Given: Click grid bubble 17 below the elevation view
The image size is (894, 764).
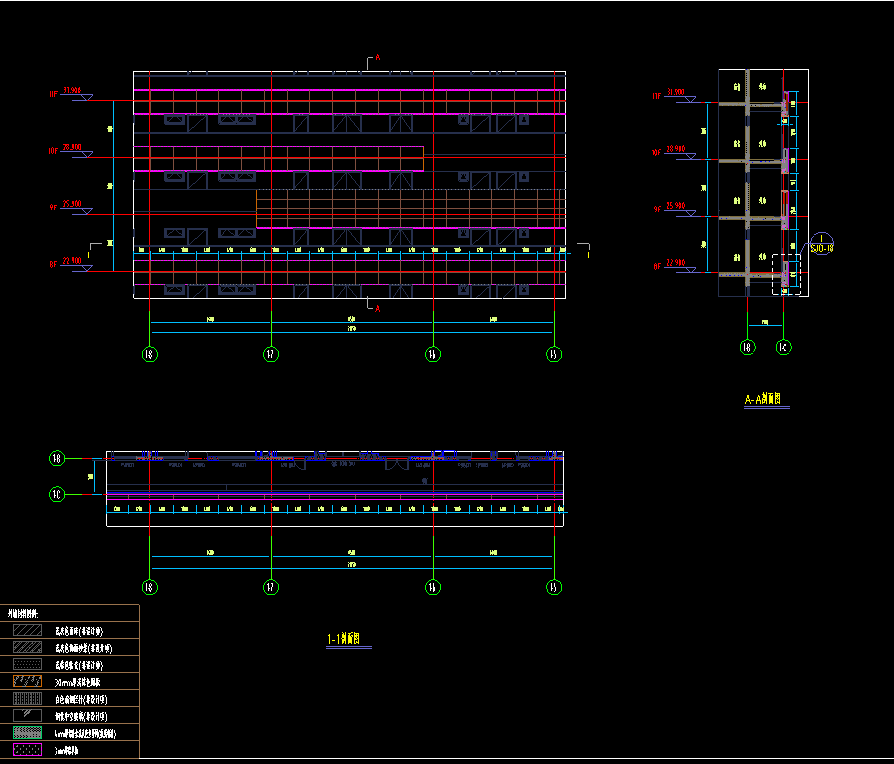Looking at the screenshot, I should click(x=271, y=354).
